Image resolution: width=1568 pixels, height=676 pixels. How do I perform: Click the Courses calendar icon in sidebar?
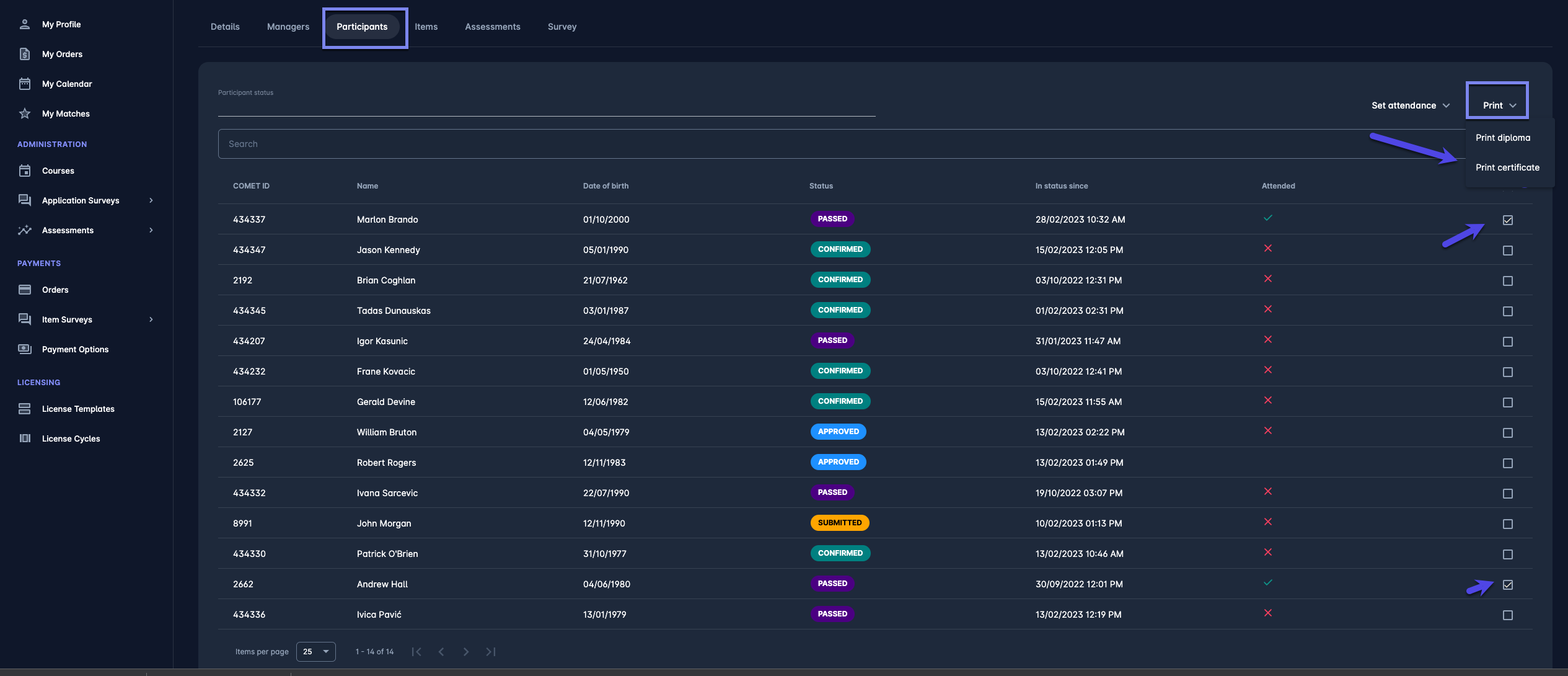[25, 171]
